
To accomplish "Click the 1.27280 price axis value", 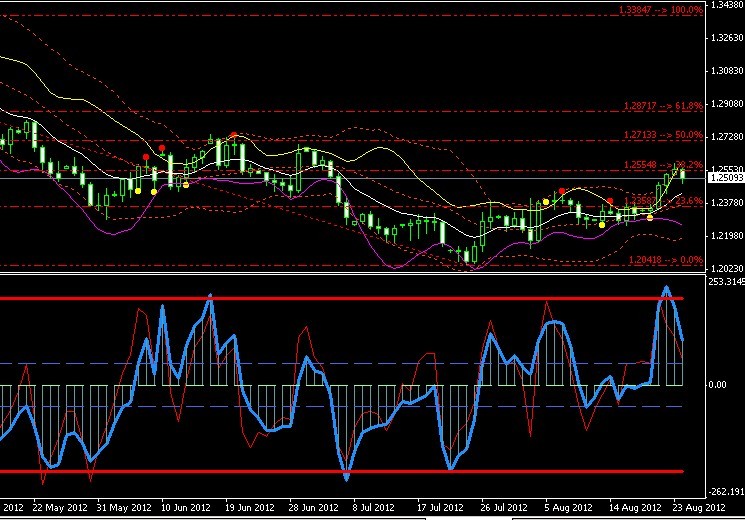I will coord(727,137).
